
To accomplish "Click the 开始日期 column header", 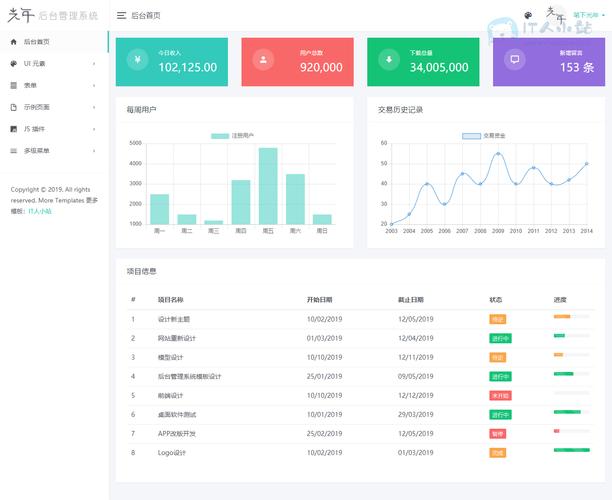I will tap(319, 300).
